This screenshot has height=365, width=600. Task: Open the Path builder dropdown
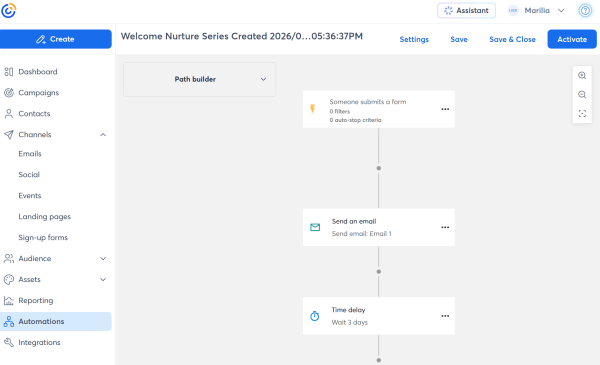point(199,79)
